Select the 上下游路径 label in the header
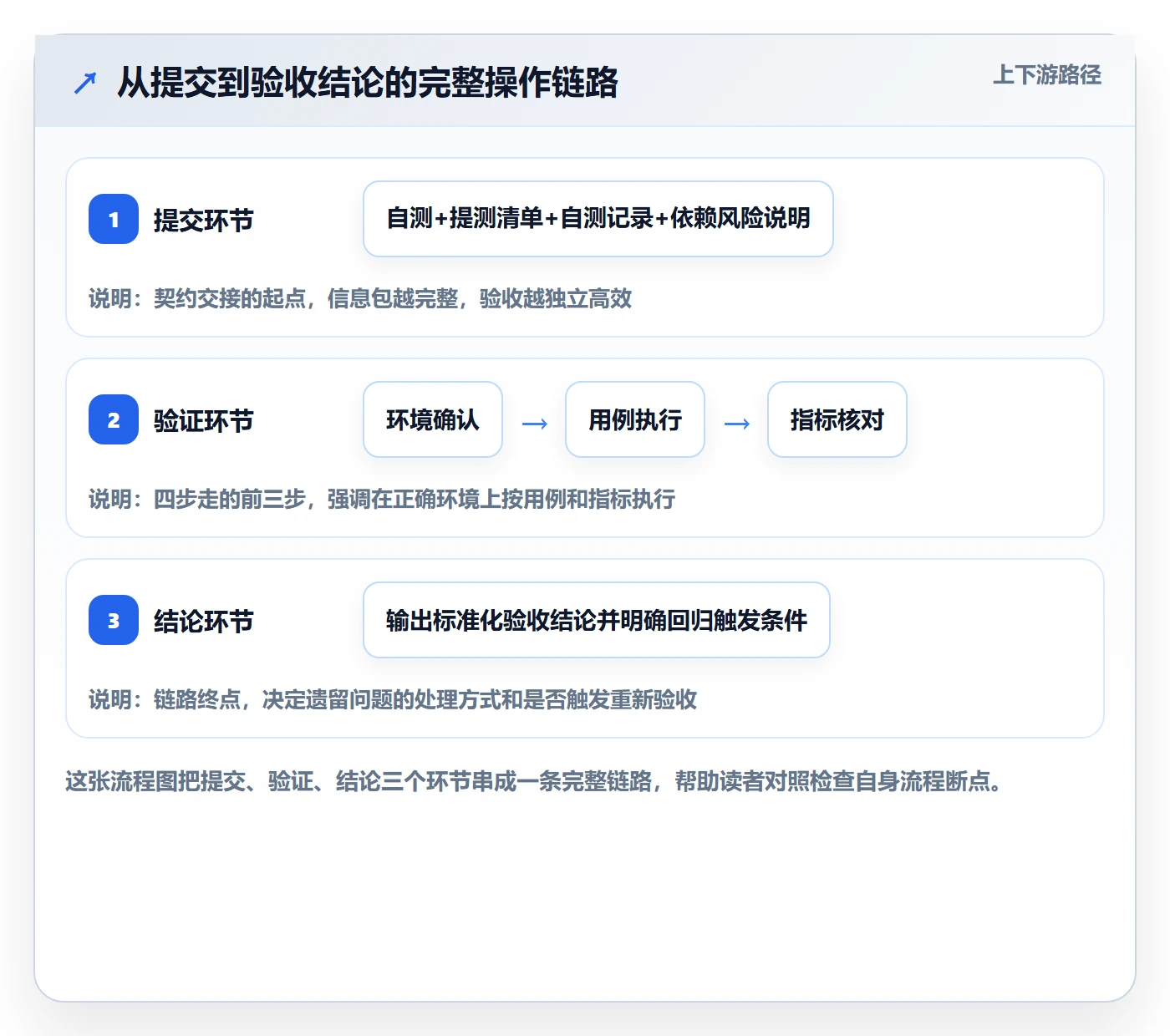 (x=1047, y=75)
